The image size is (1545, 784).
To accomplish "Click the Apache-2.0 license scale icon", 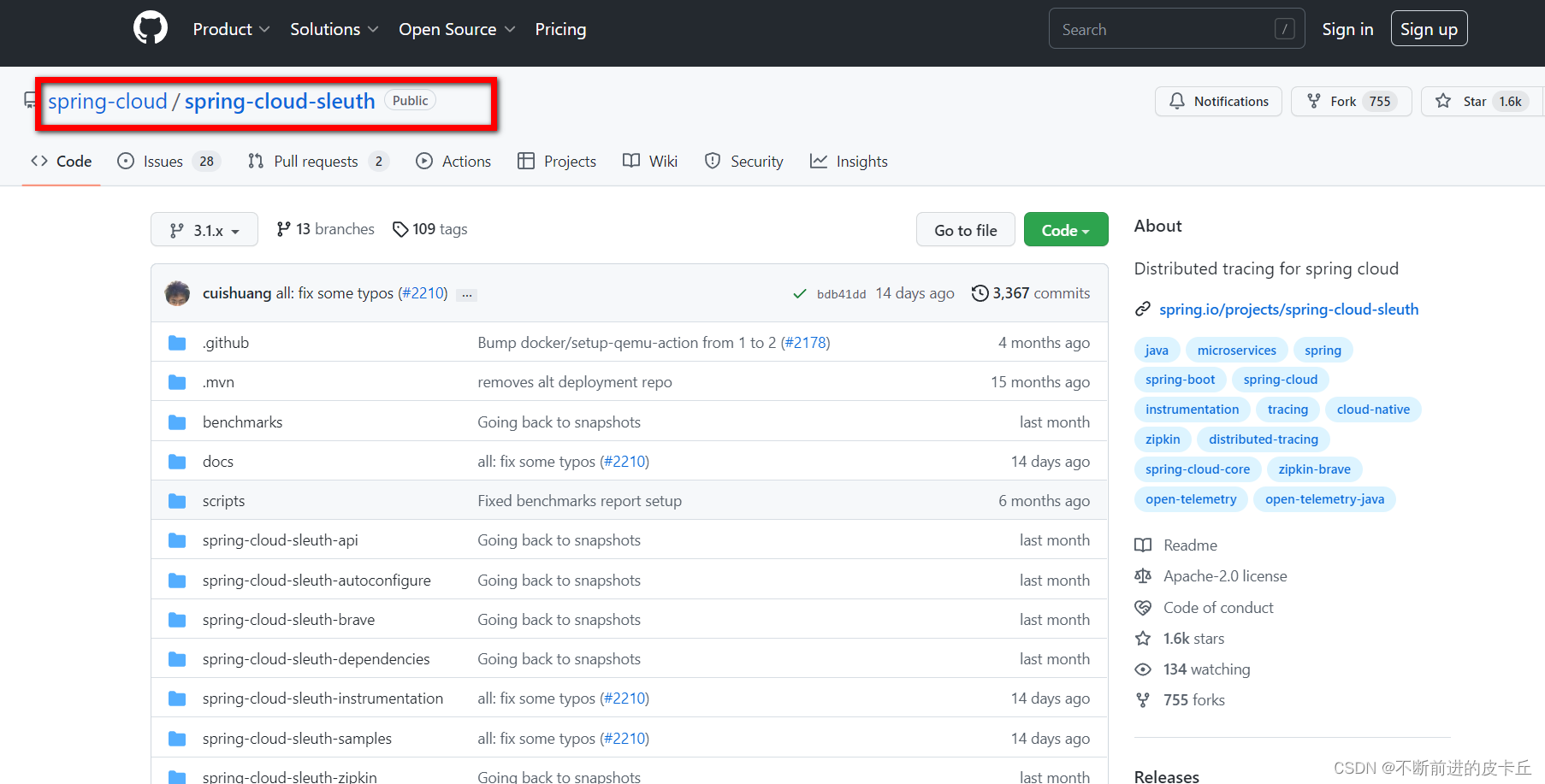I will 1144,575.
